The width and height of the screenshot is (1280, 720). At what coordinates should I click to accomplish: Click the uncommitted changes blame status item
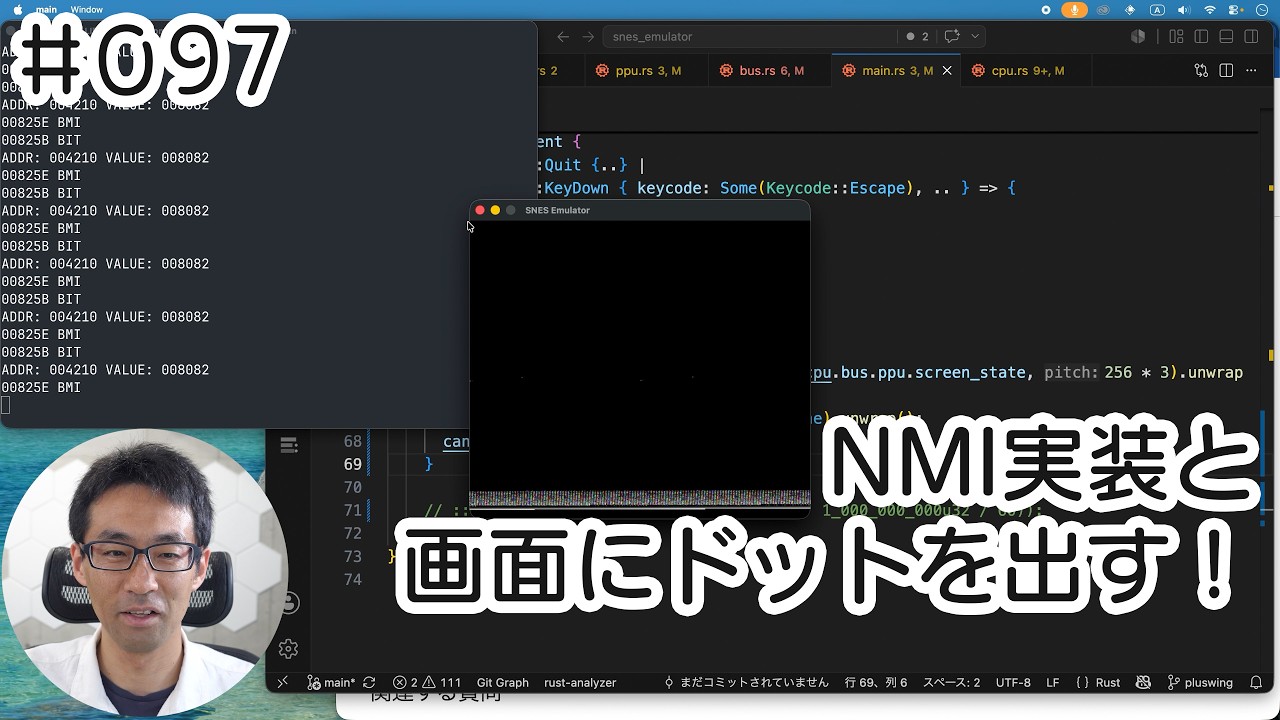tap(746, 682)
